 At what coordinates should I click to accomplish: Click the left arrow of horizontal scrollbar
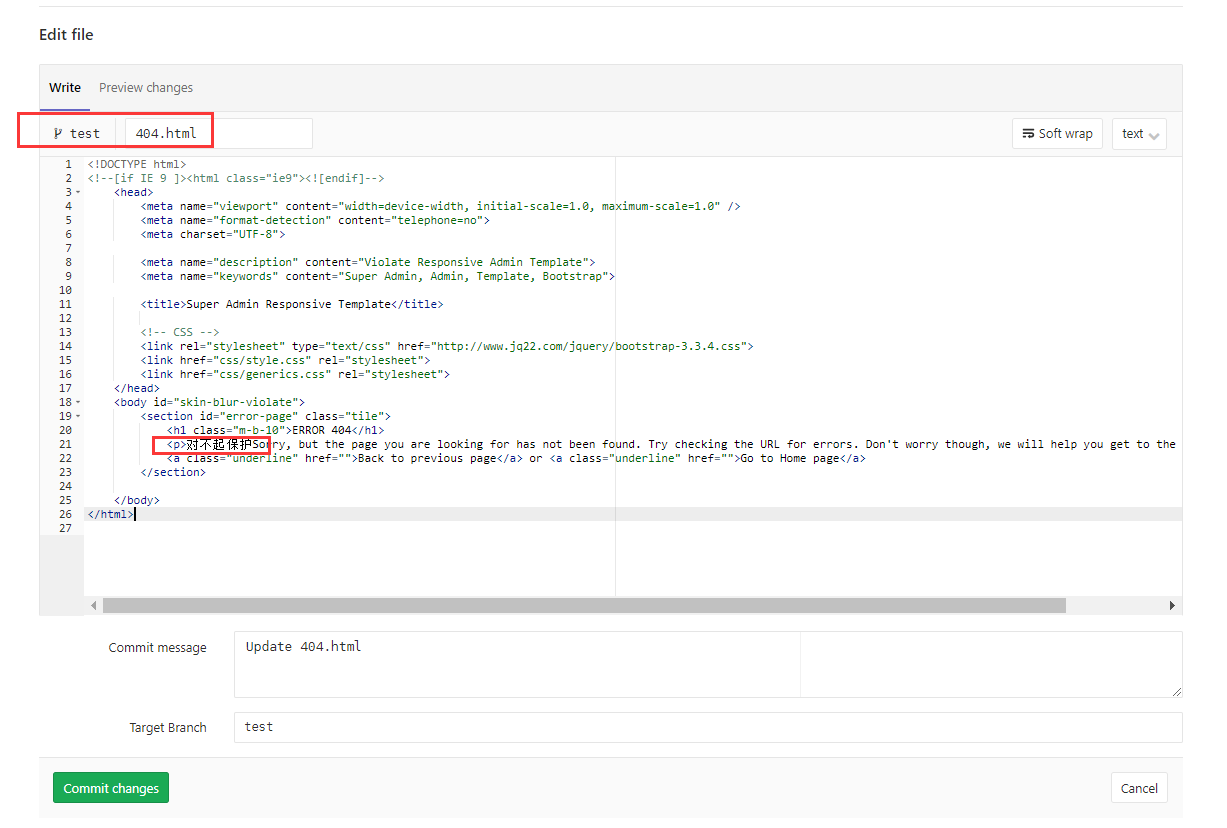93,605
